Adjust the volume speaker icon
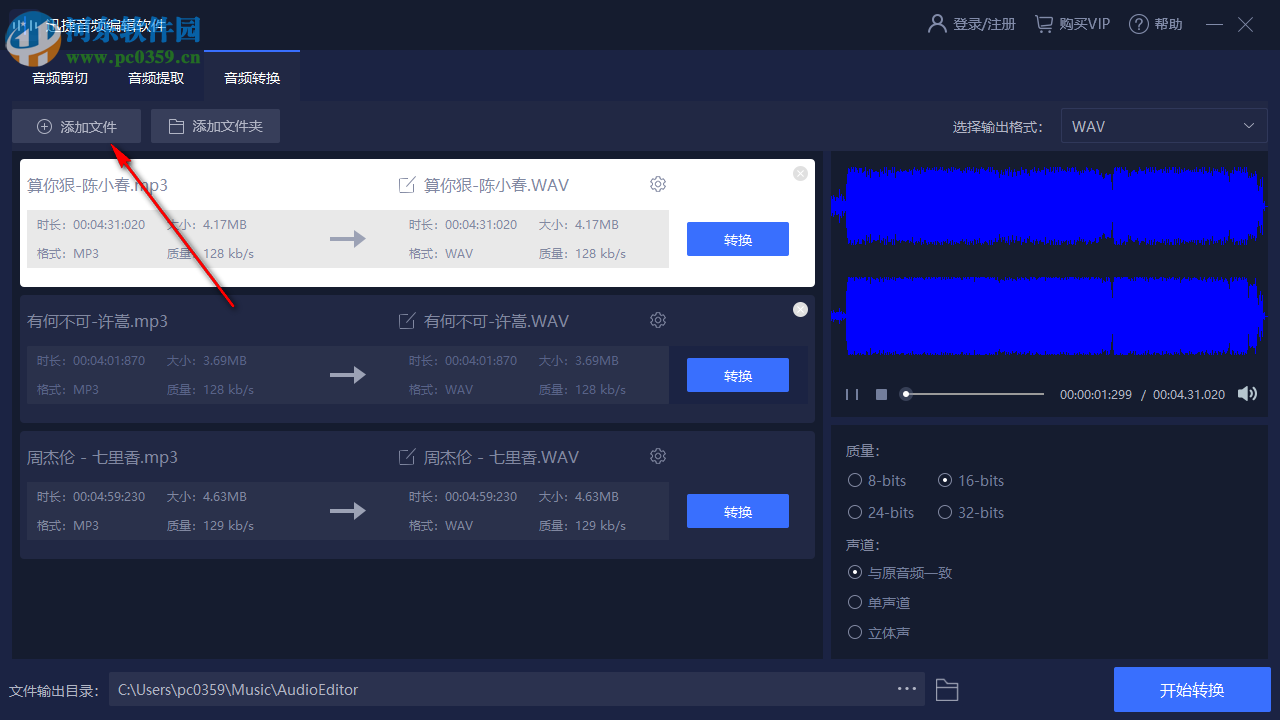Image resolution: width=1280 pixels, height=720 pixels. click(x=1247, y=393)
